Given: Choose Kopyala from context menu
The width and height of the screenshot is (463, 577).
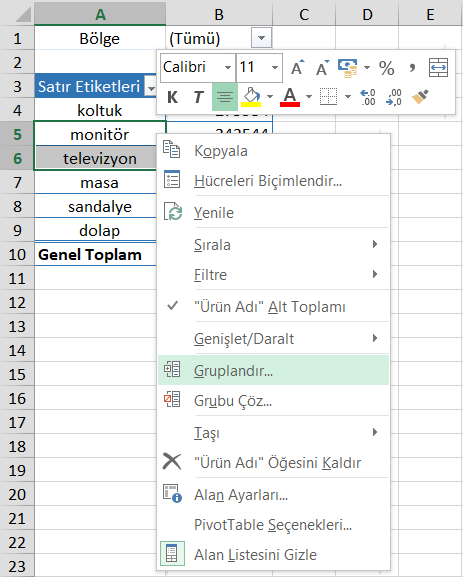Looking at the screenshot, I should 273,151.
